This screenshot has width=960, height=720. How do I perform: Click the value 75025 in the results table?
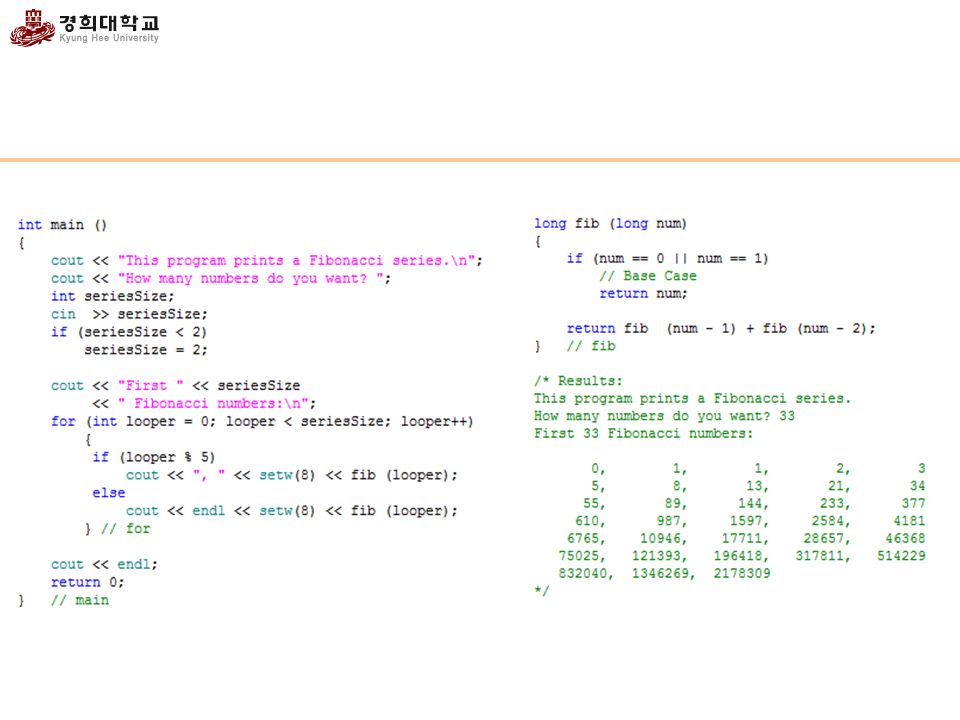(x=579, y=556)
